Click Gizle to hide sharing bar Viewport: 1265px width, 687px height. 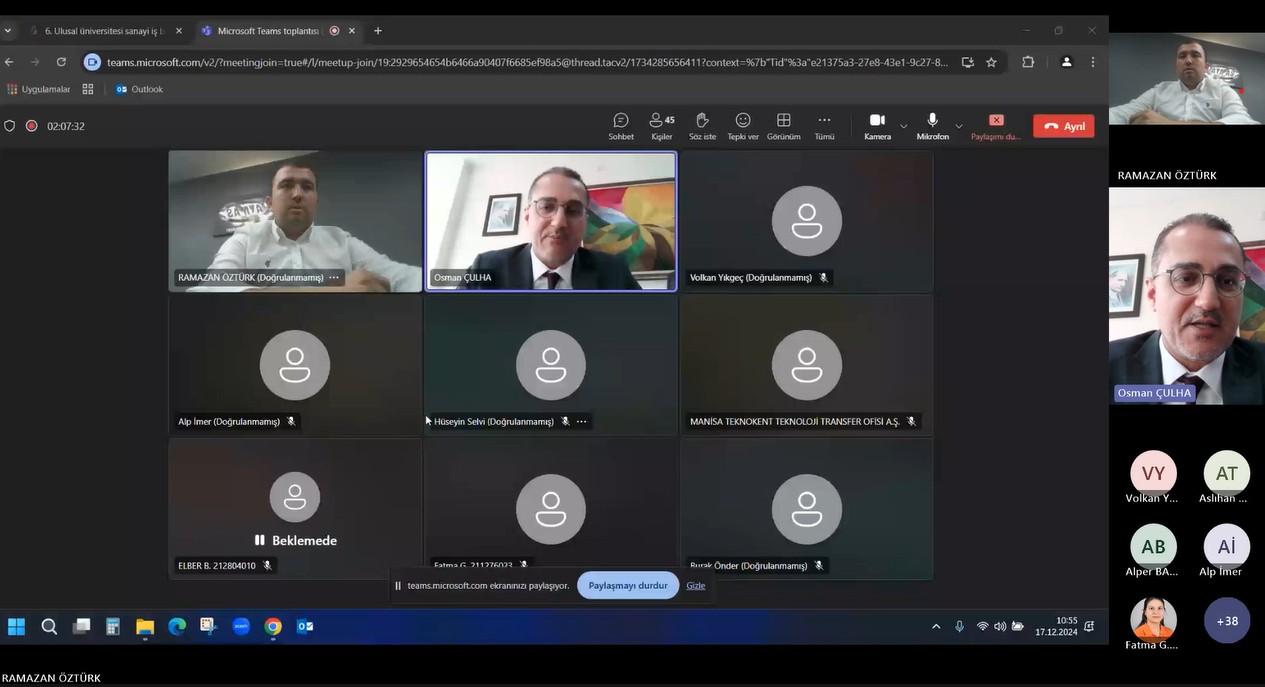coord(695,586)
